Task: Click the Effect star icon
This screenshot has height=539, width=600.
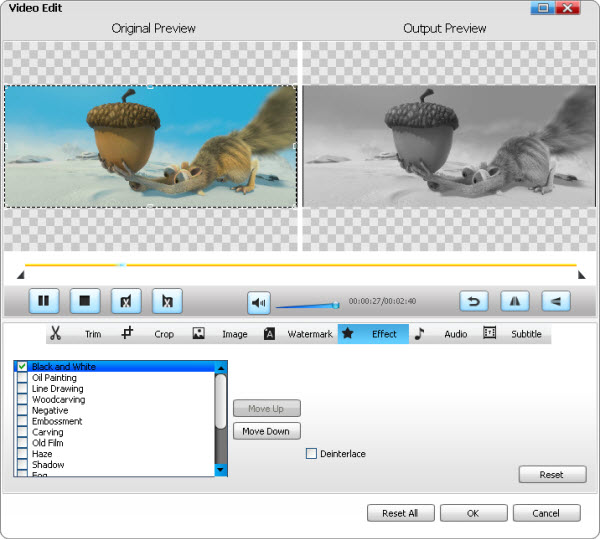Action: tap(347, 333)
